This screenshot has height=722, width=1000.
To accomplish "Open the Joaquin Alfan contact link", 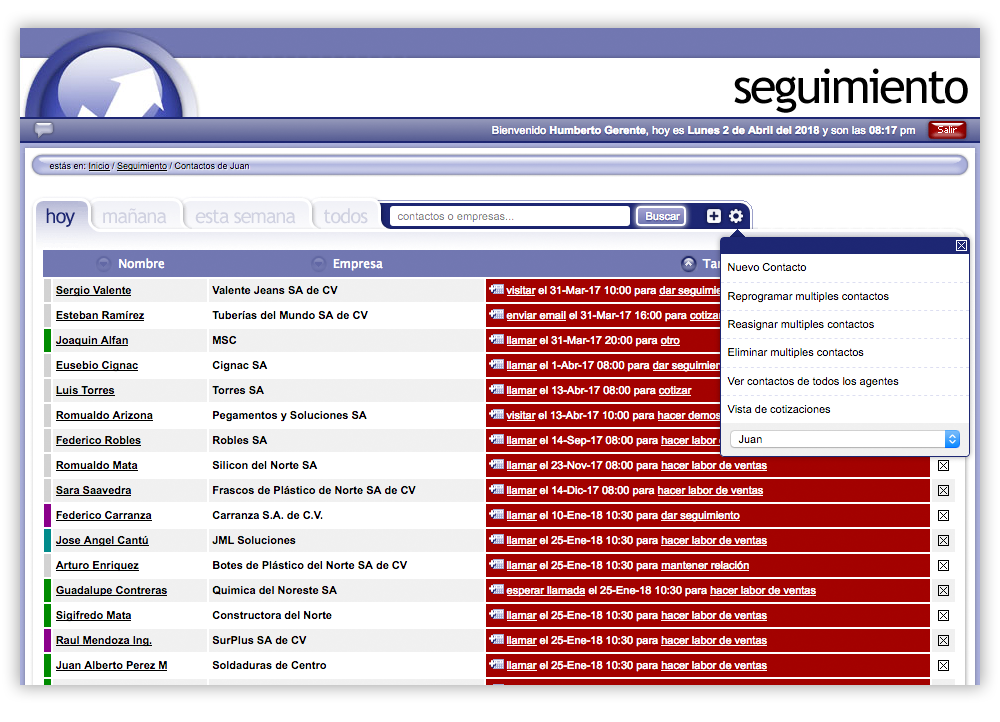I will click(92, 340).
